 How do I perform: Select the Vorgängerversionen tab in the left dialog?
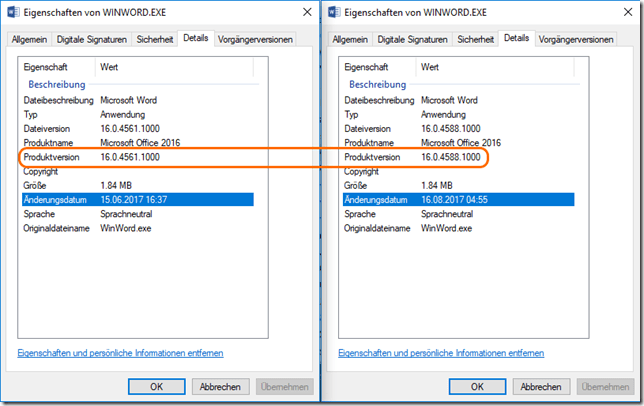[x=254, y=39]
